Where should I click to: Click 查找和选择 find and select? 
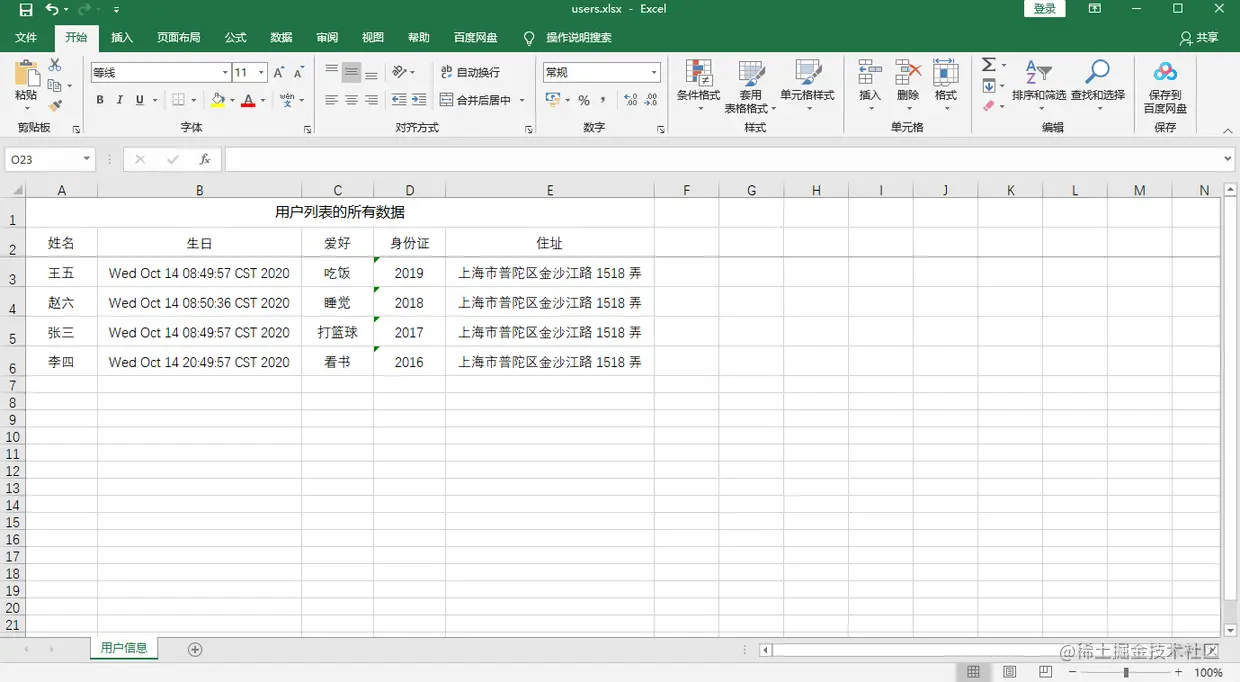click(1096, 85)
